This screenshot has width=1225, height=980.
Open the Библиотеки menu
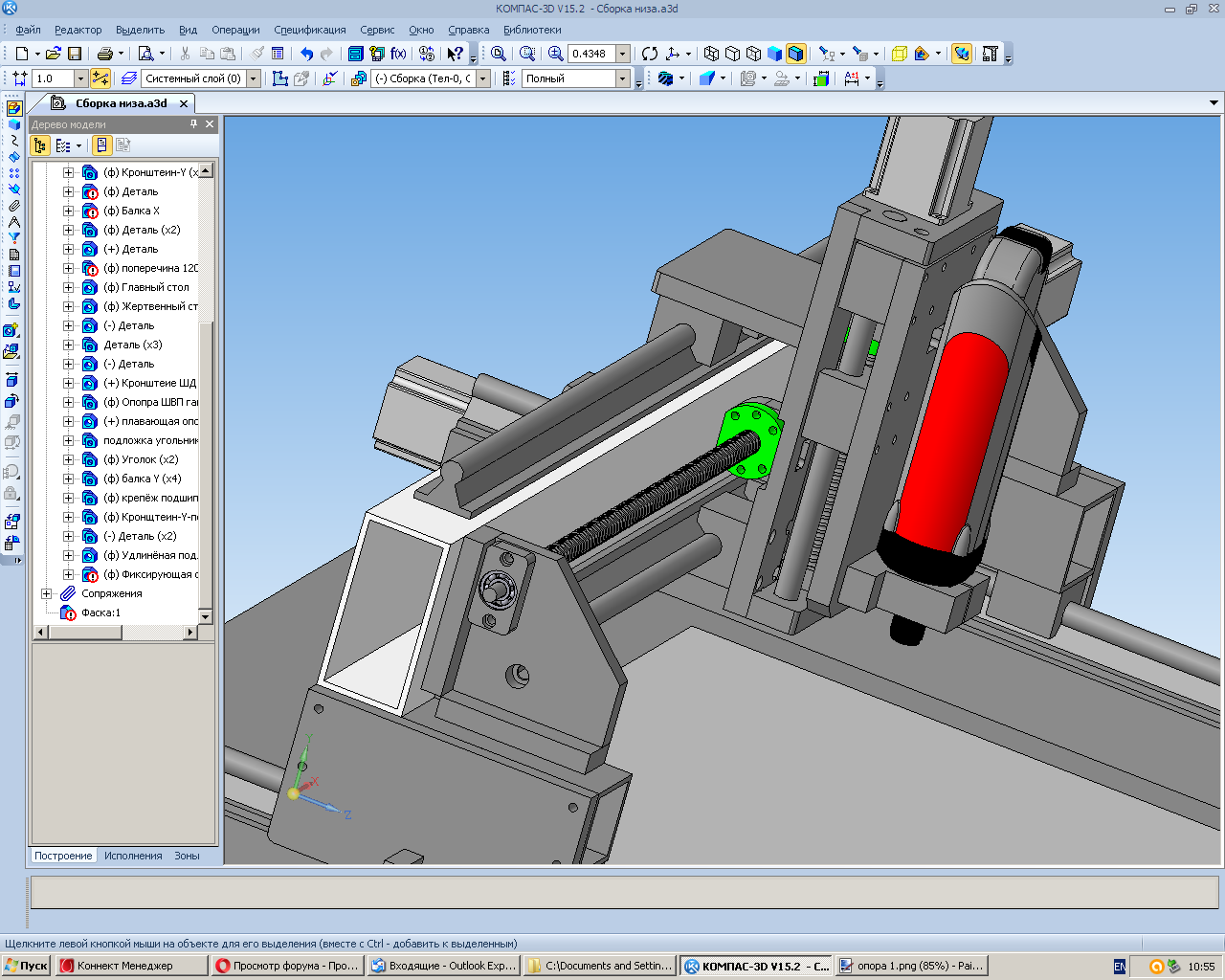tap(532, 30)
